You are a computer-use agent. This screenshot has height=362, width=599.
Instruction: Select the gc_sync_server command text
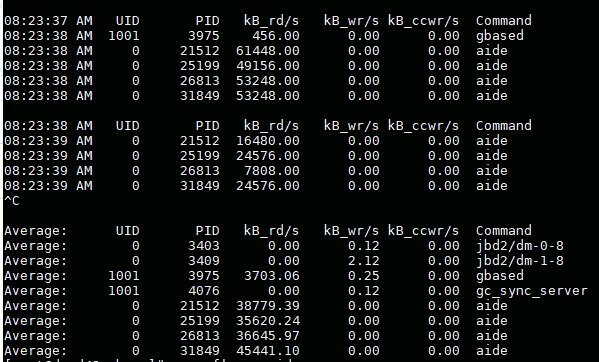point(531,291)
